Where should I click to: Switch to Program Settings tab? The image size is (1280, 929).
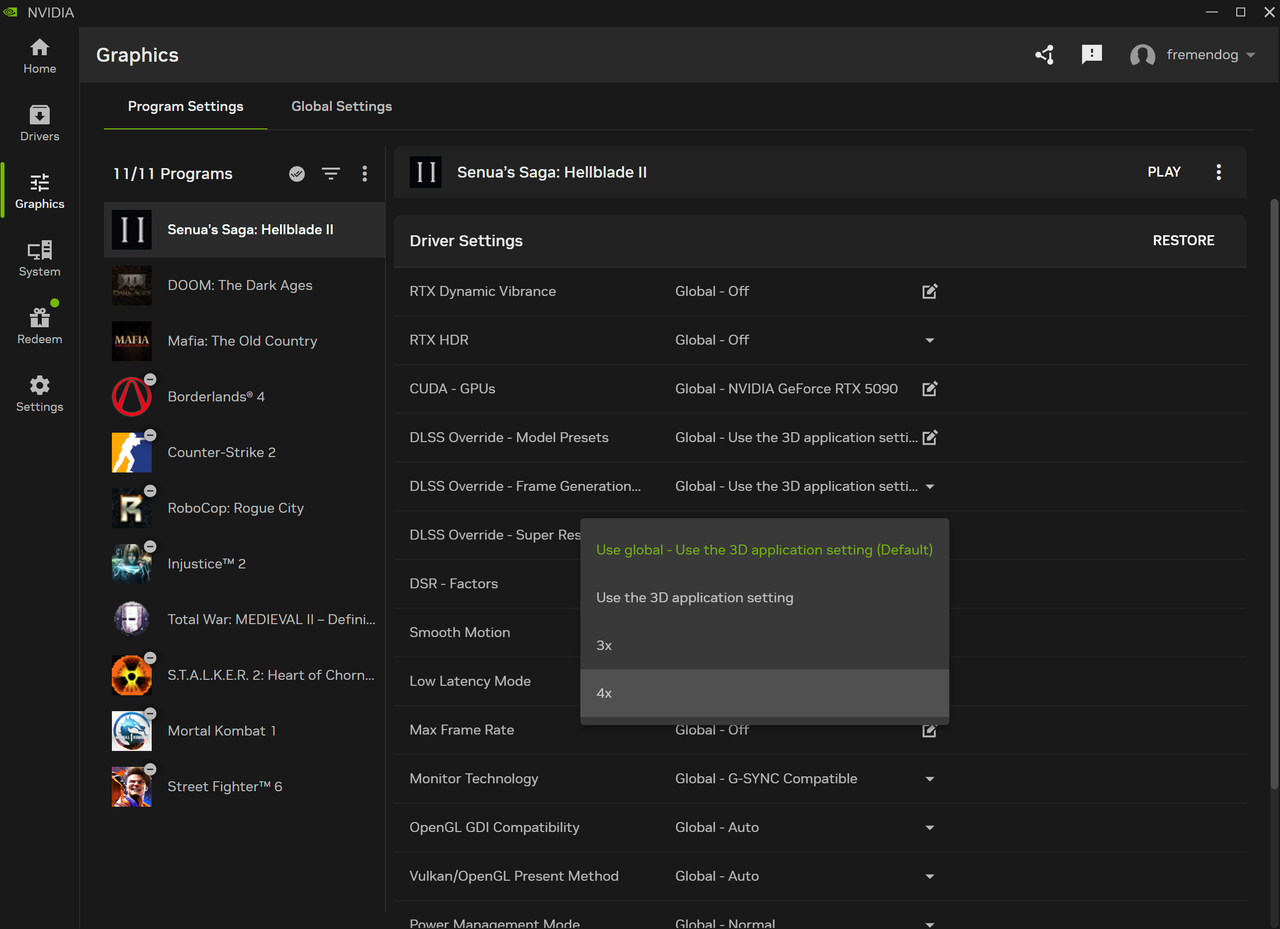tap(186, 106)
